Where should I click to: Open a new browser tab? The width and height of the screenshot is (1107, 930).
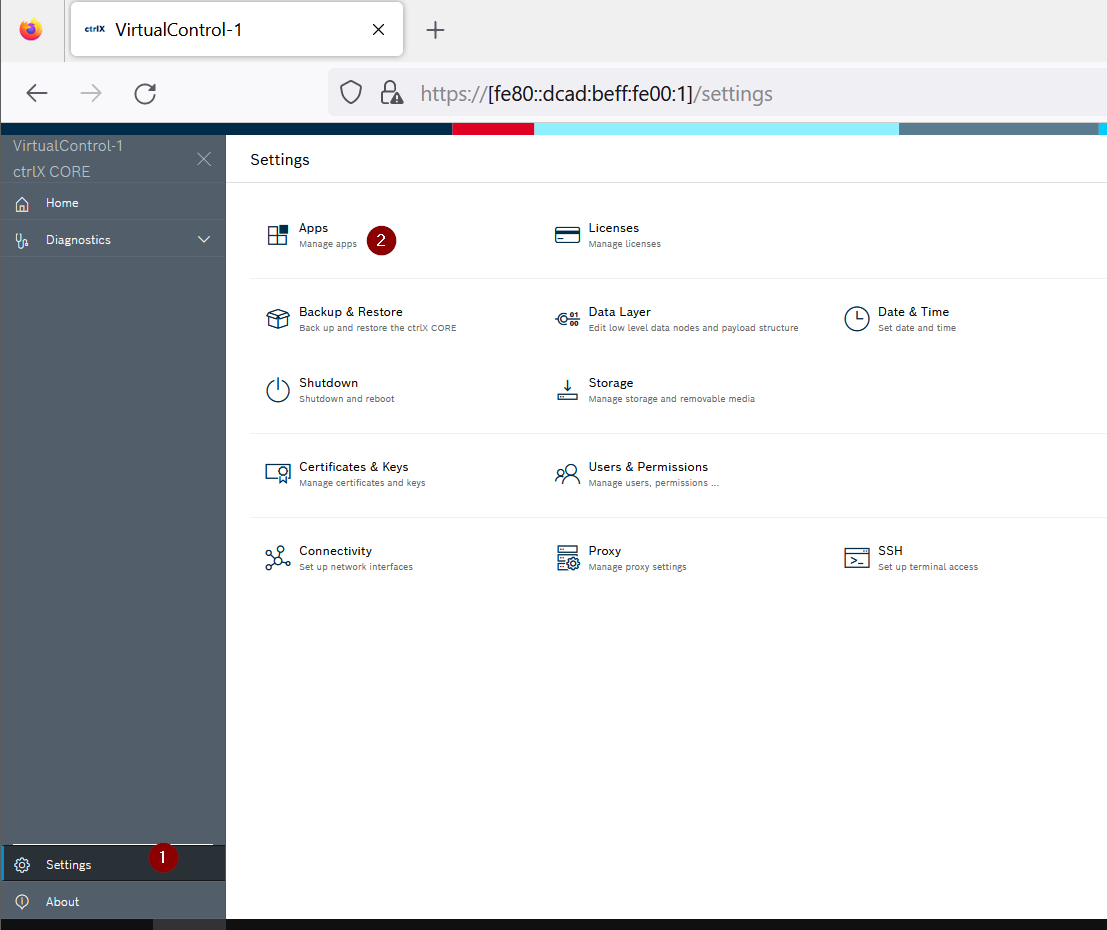435,30
